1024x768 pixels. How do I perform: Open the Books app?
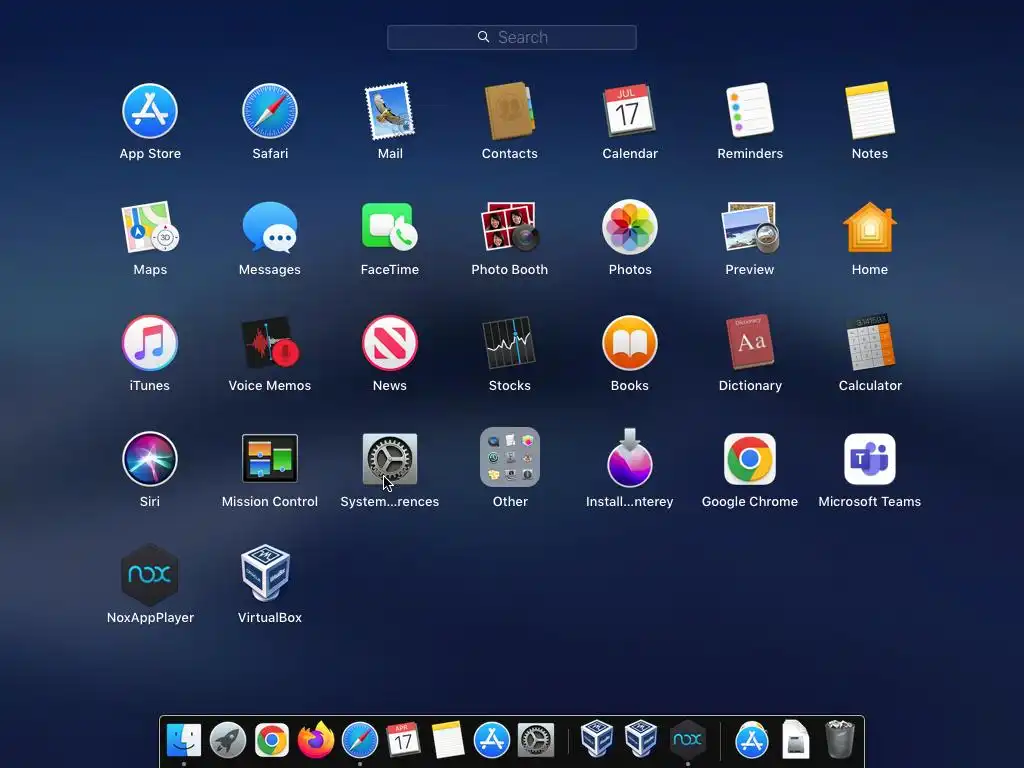pos(630,344)
